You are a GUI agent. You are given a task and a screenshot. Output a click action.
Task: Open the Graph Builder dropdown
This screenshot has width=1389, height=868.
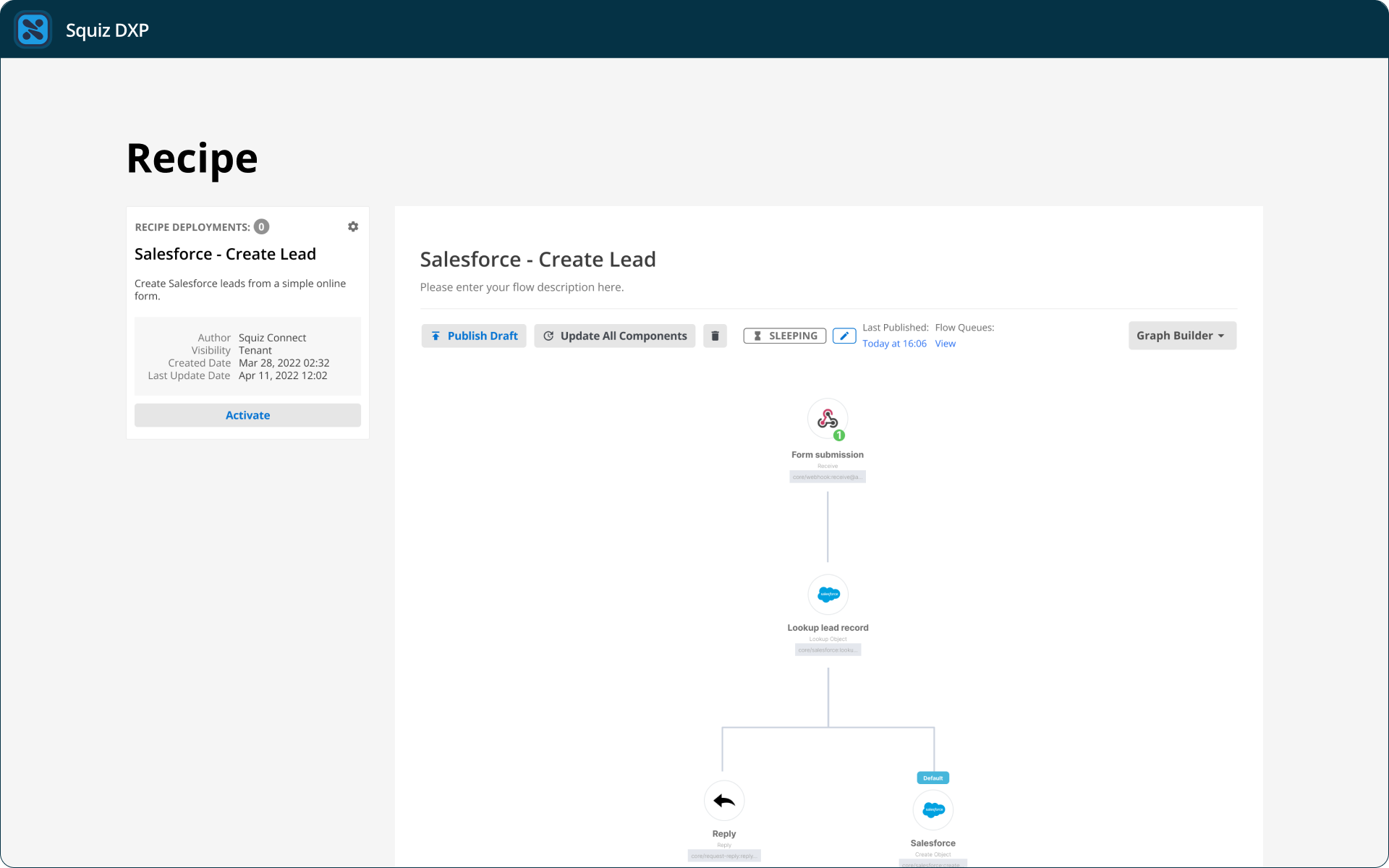(1182, 336)
